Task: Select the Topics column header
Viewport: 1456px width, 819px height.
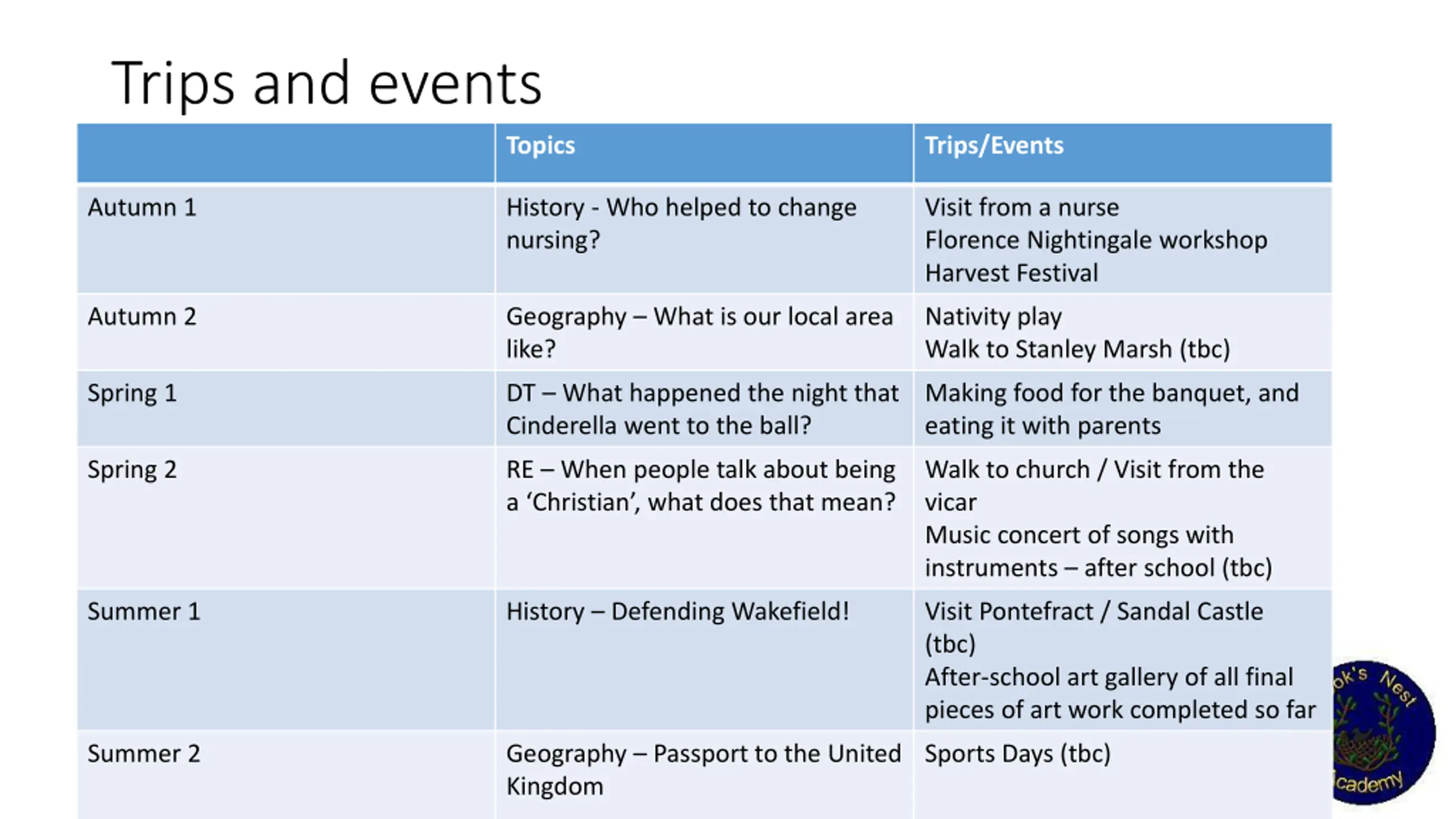Action: 540,146
